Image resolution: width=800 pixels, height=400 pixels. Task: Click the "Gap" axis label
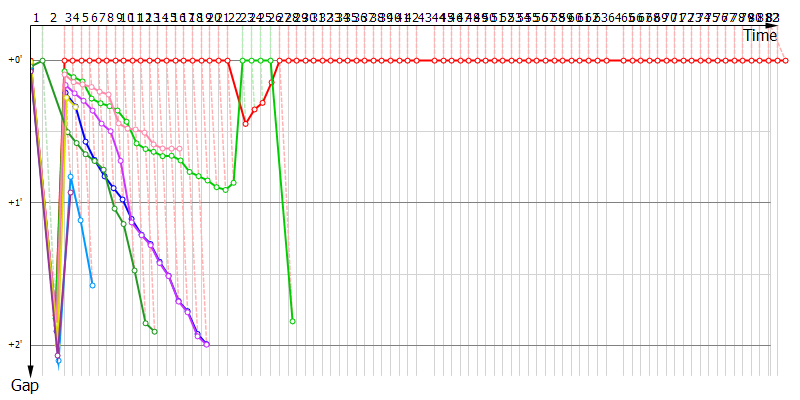(25, 385)
